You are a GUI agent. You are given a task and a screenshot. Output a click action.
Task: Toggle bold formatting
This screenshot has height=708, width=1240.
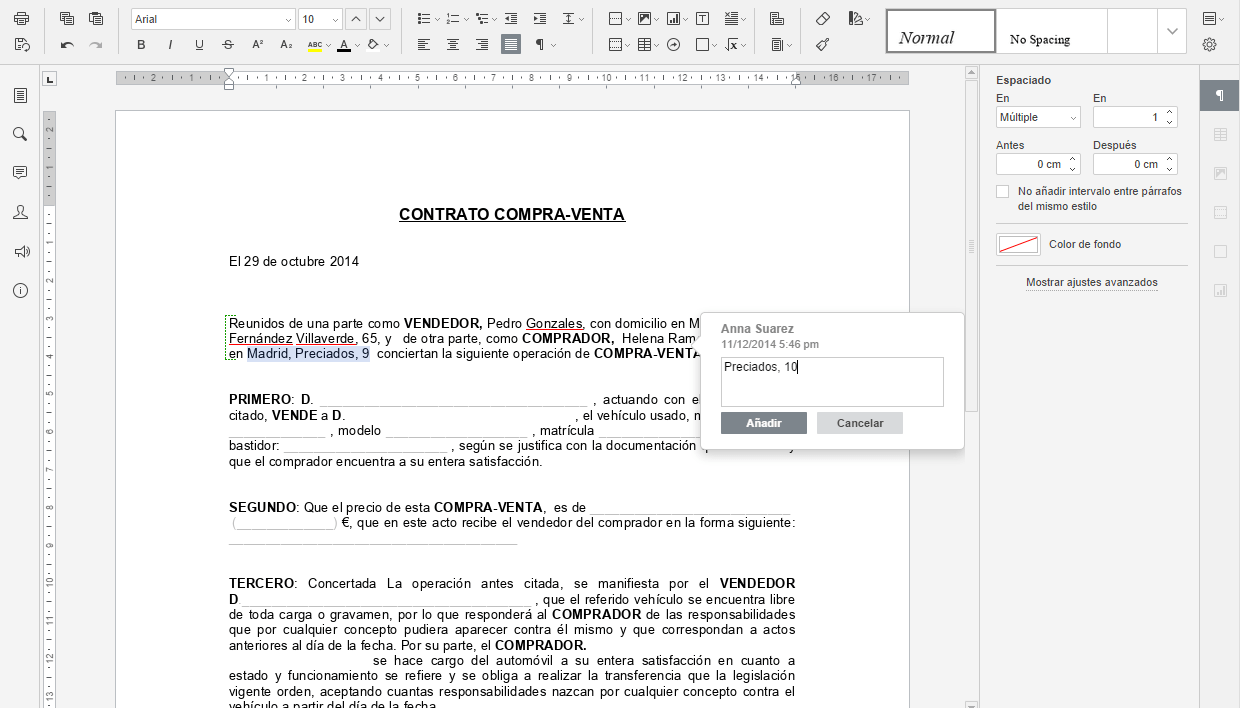pyautogui.click(x=141, y=44)
